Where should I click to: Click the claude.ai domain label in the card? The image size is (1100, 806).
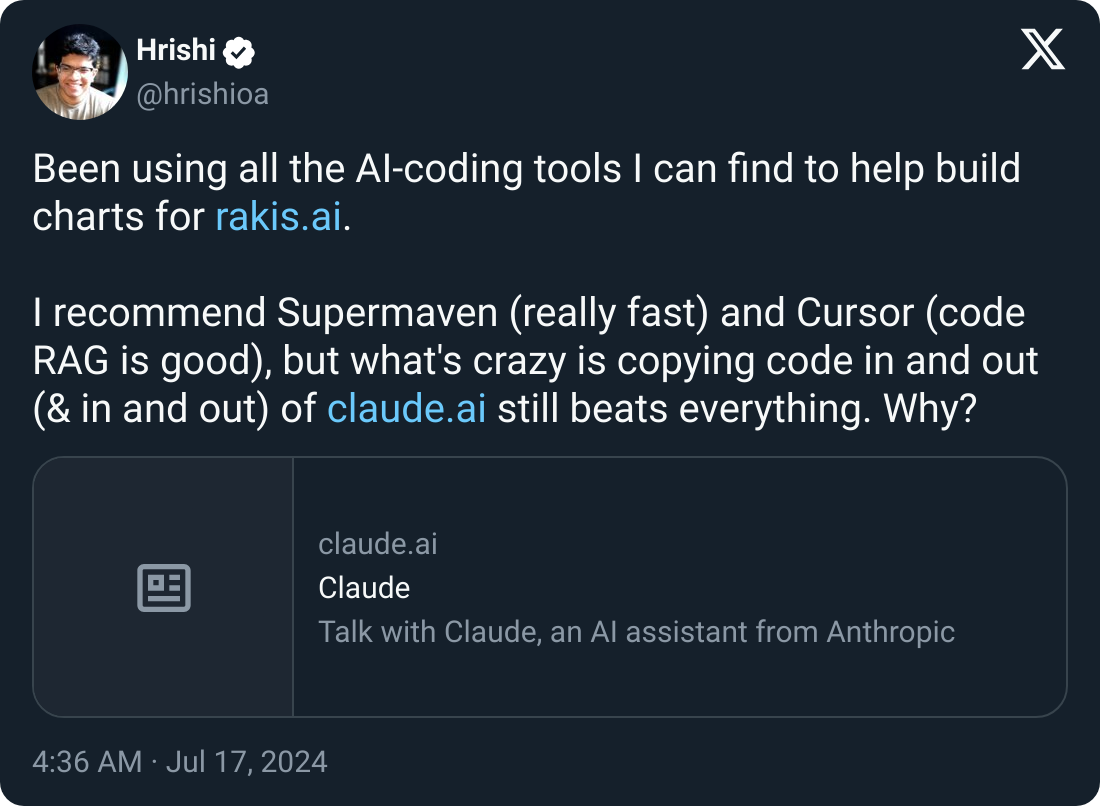(x=377, y=544)
